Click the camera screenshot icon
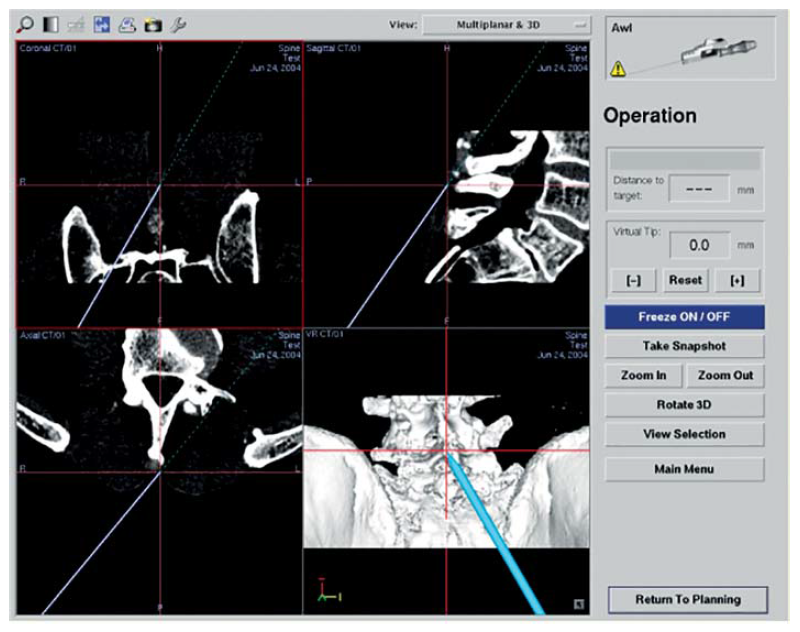 click(x=153, y=24)
